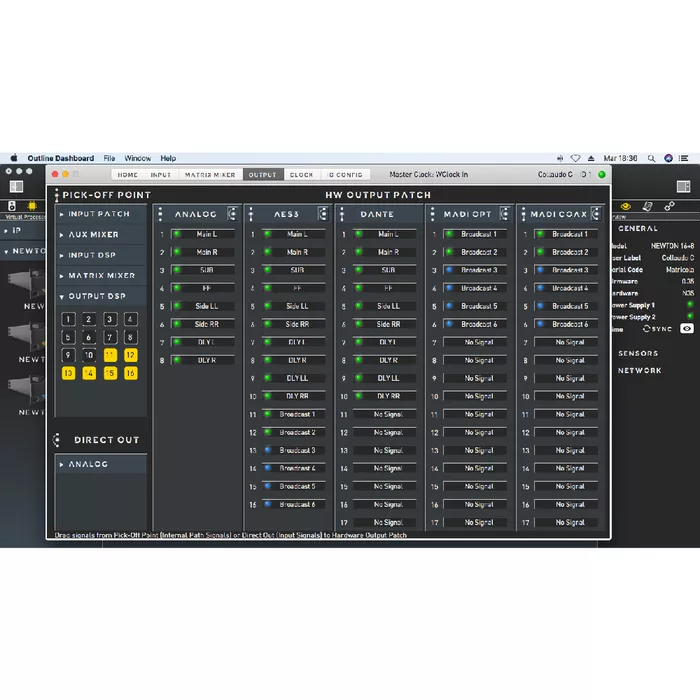
Task: Toggle yellow Output DSP channel 13 button
Action: tap(68, 373)
